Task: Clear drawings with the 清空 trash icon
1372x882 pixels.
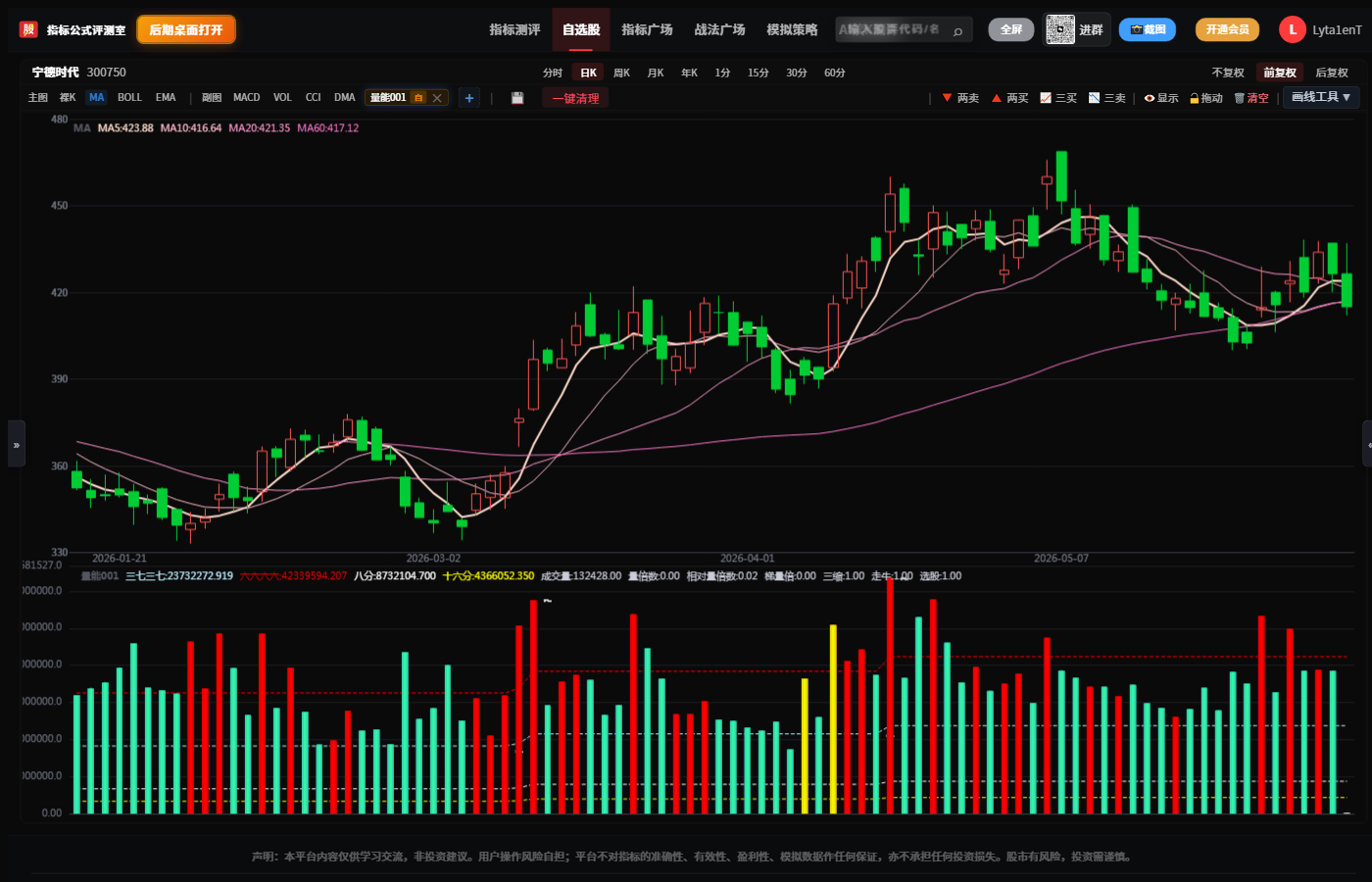Action: 1240,98
